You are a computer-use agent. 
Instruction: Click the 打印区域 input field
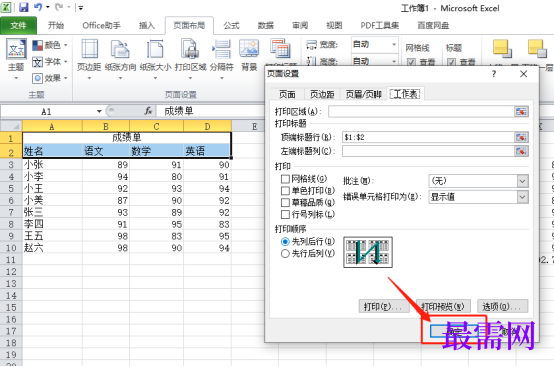pyautogui.click(x=421, y=112)
